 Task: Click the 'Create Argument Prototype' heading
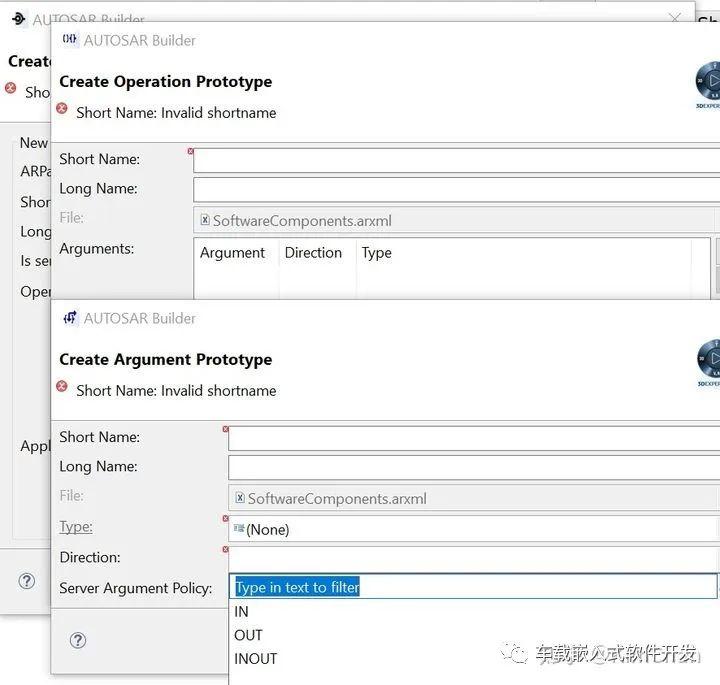point(165,359)
